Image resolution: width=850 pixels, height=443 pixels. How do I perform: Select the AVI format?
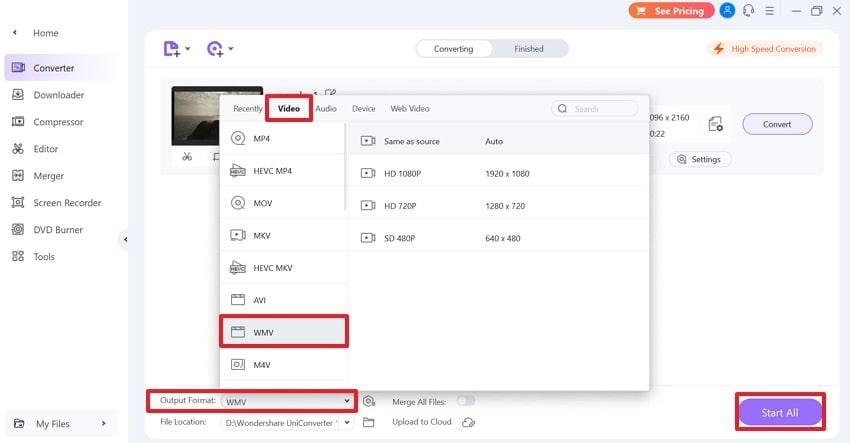[282, 300]
